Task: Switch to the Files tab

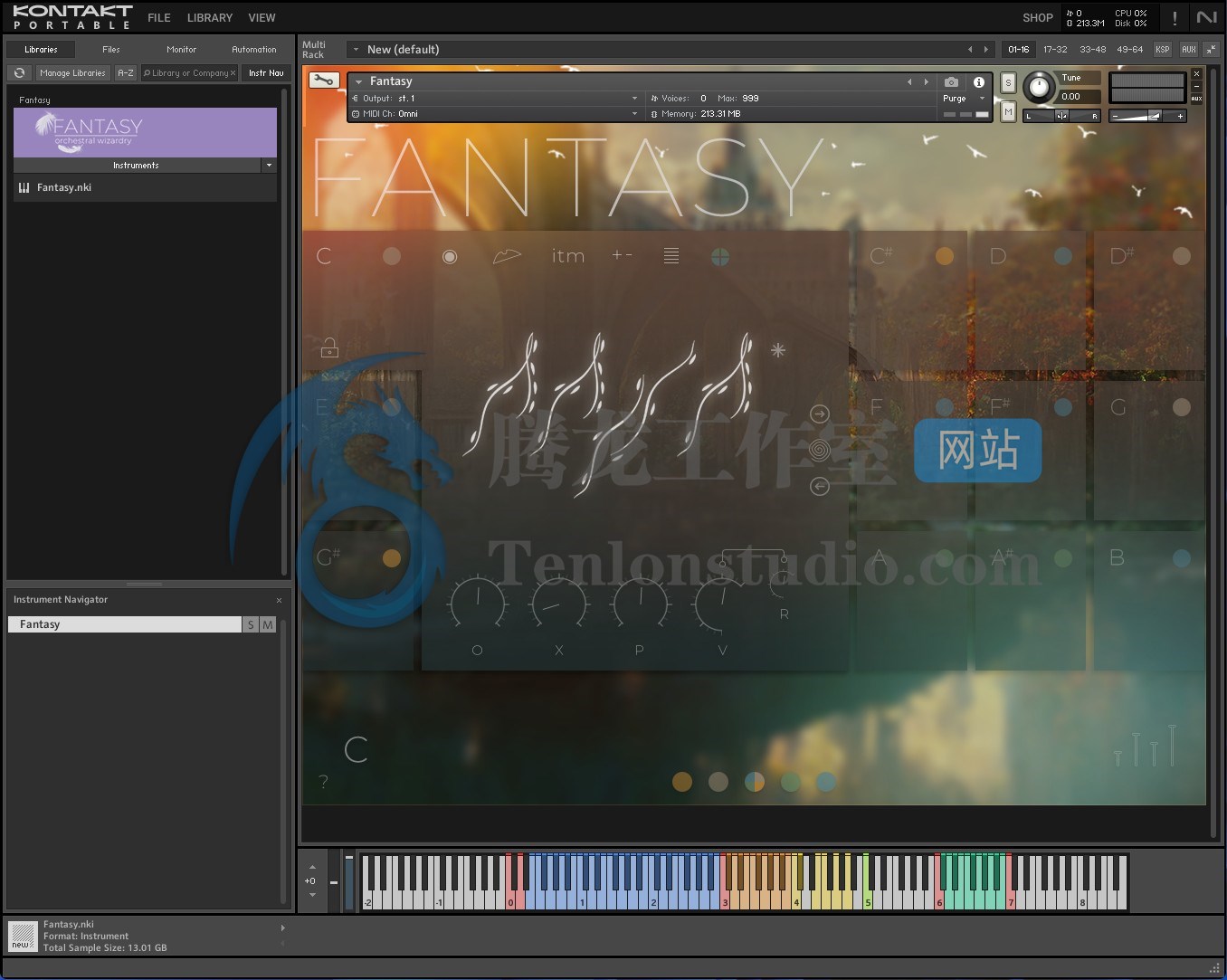Action: 110,49
